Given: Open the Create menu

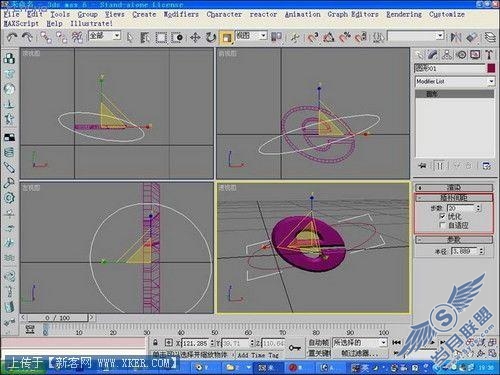Looking at the screenshot, I should pos(144,14).
